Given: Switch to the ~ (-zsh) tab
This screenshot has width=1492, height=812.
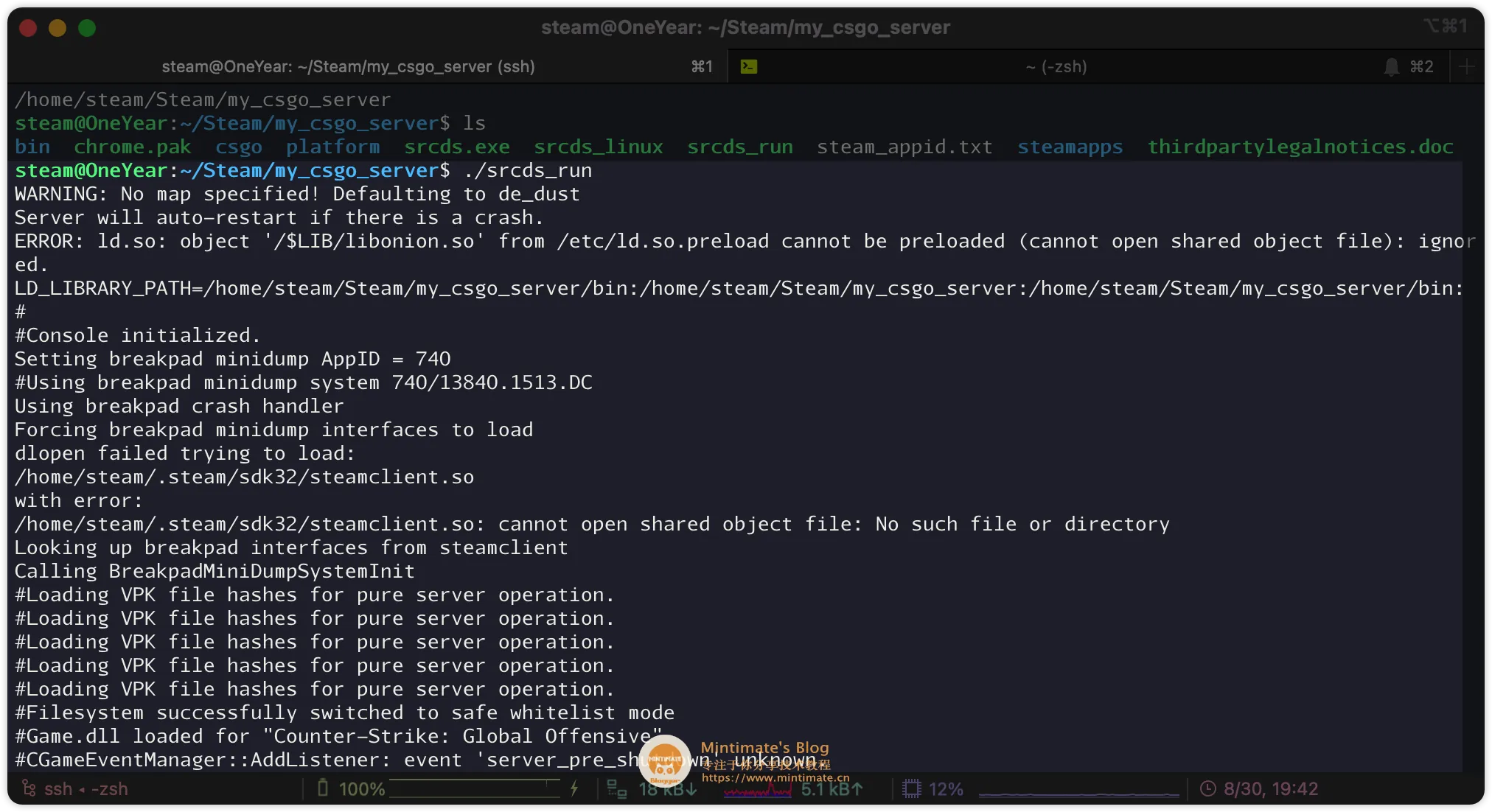Looking at the screenshot, I should [x=1056, y=66].
